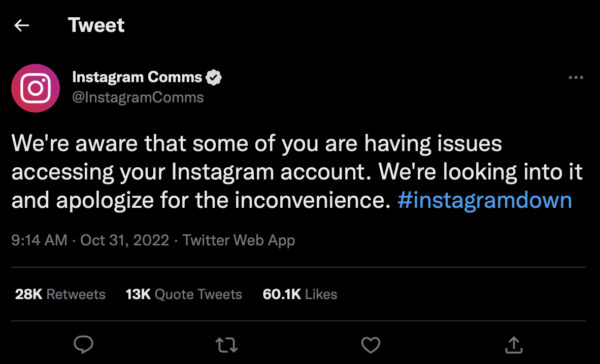Click the Tweet header title

pos(96,25)
